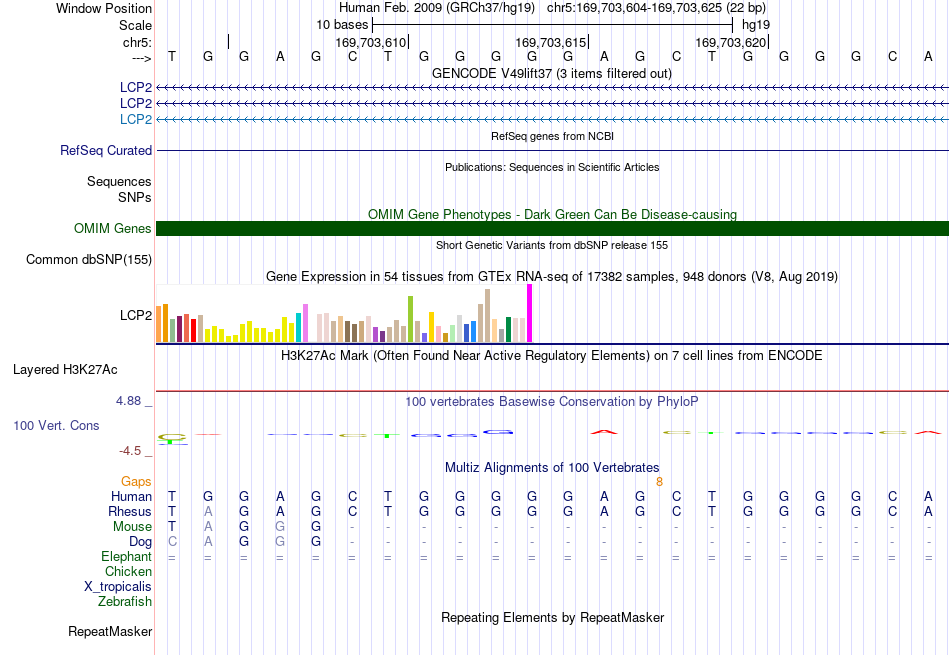Click the GENCODE V49lift37 track title
This screenshot has height=655, width=950.
pyautogui.click(x=552, y=73)
